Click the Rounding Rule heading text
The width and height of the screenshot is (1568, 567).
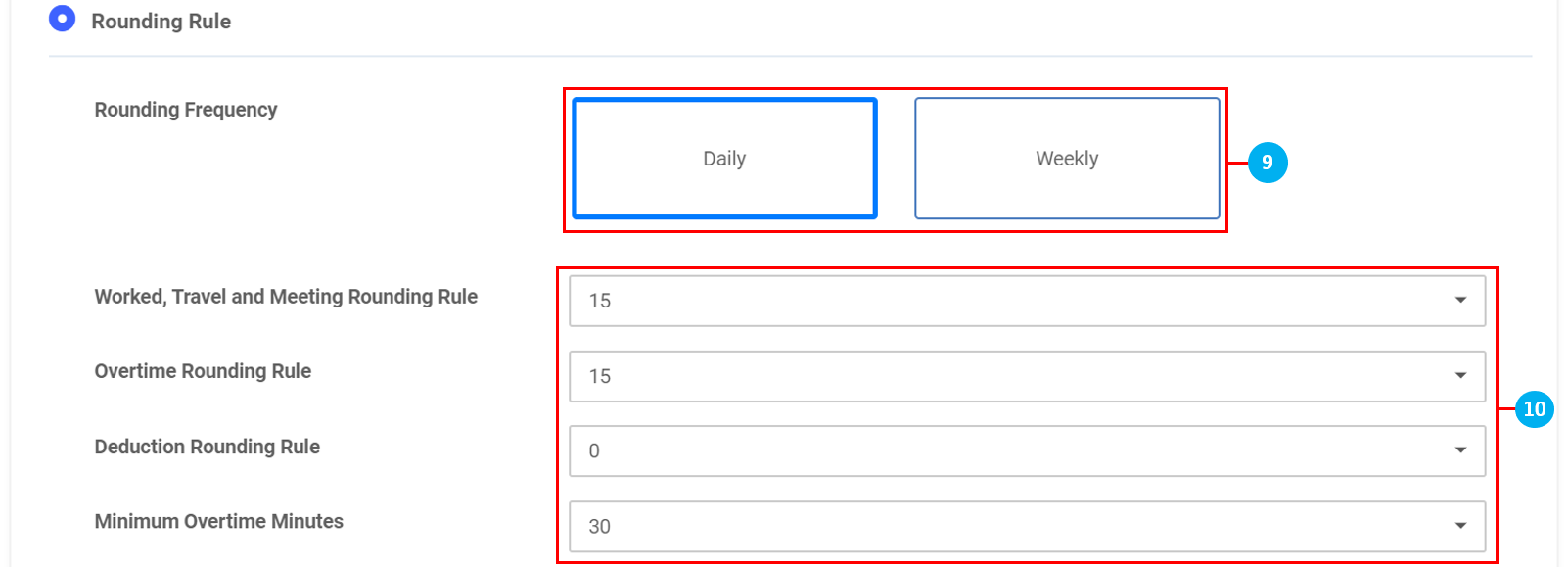pos(161,22)
